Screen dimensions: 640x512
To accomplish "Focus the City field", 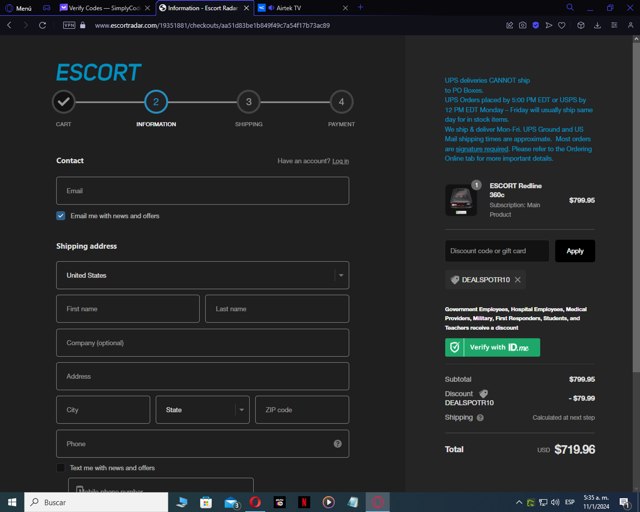I will [x=103, y=410].
